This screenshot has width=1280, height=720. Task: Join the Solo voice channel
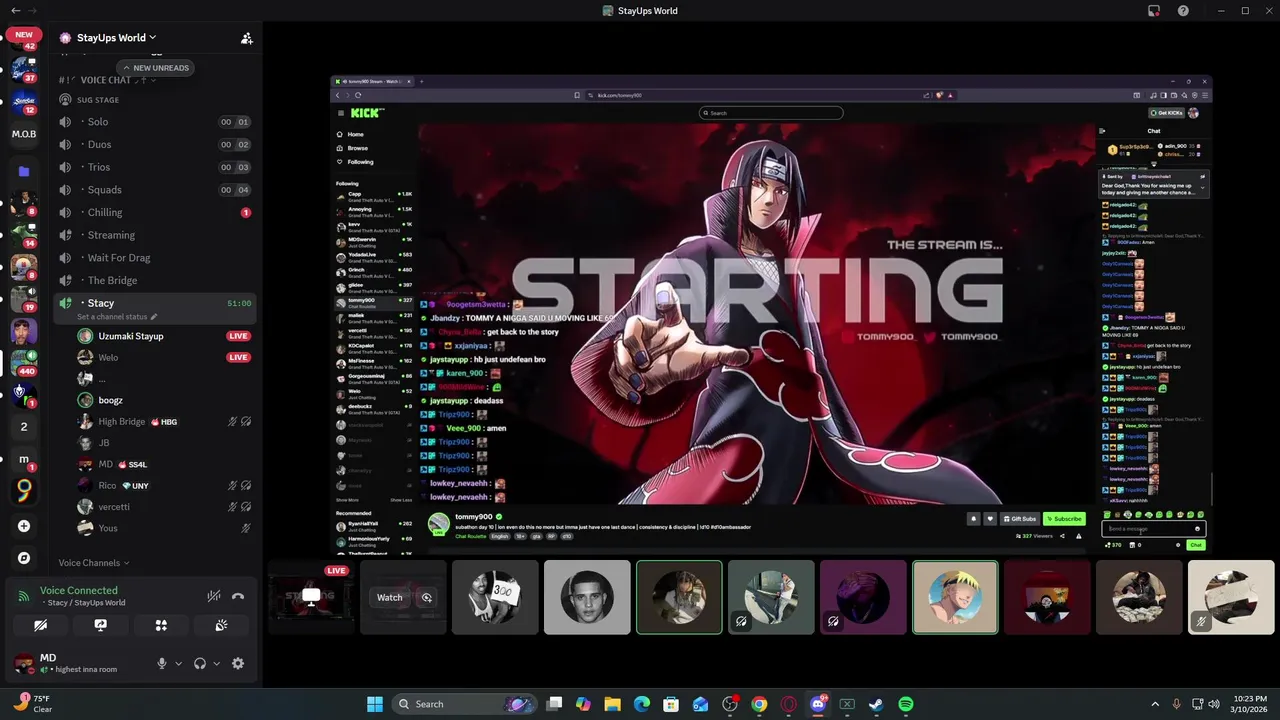[155, 122]
